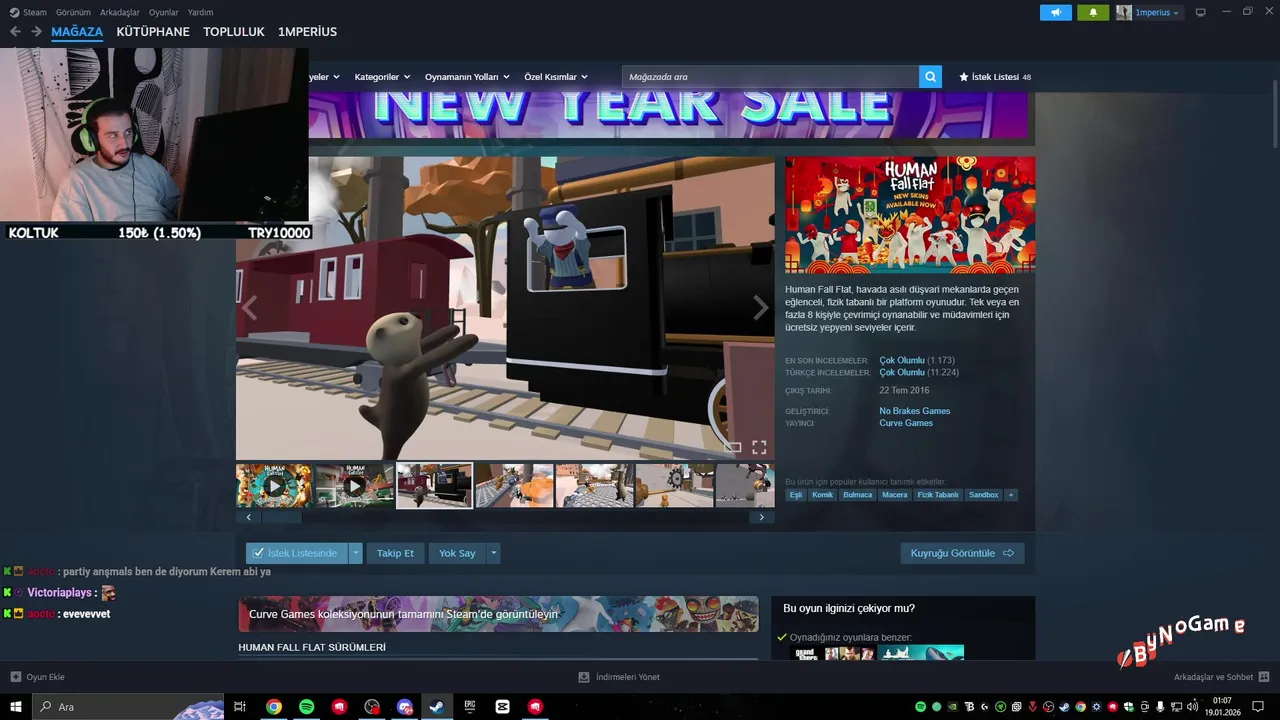Click the Mağazada ara search field

point(770,77)
